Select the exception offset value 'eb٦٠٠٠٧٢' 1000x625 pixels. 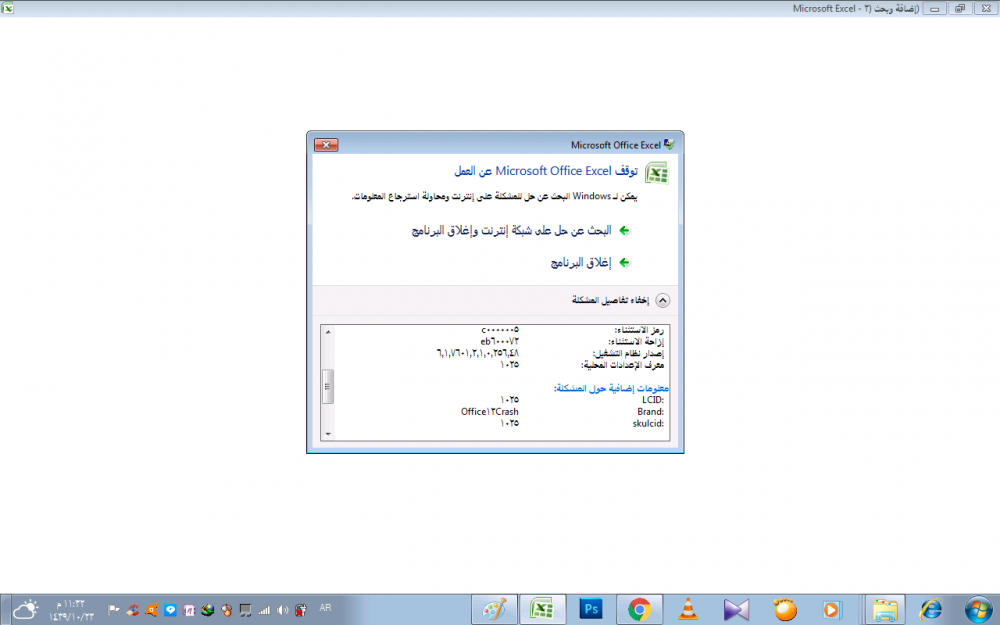click(499, 341)
